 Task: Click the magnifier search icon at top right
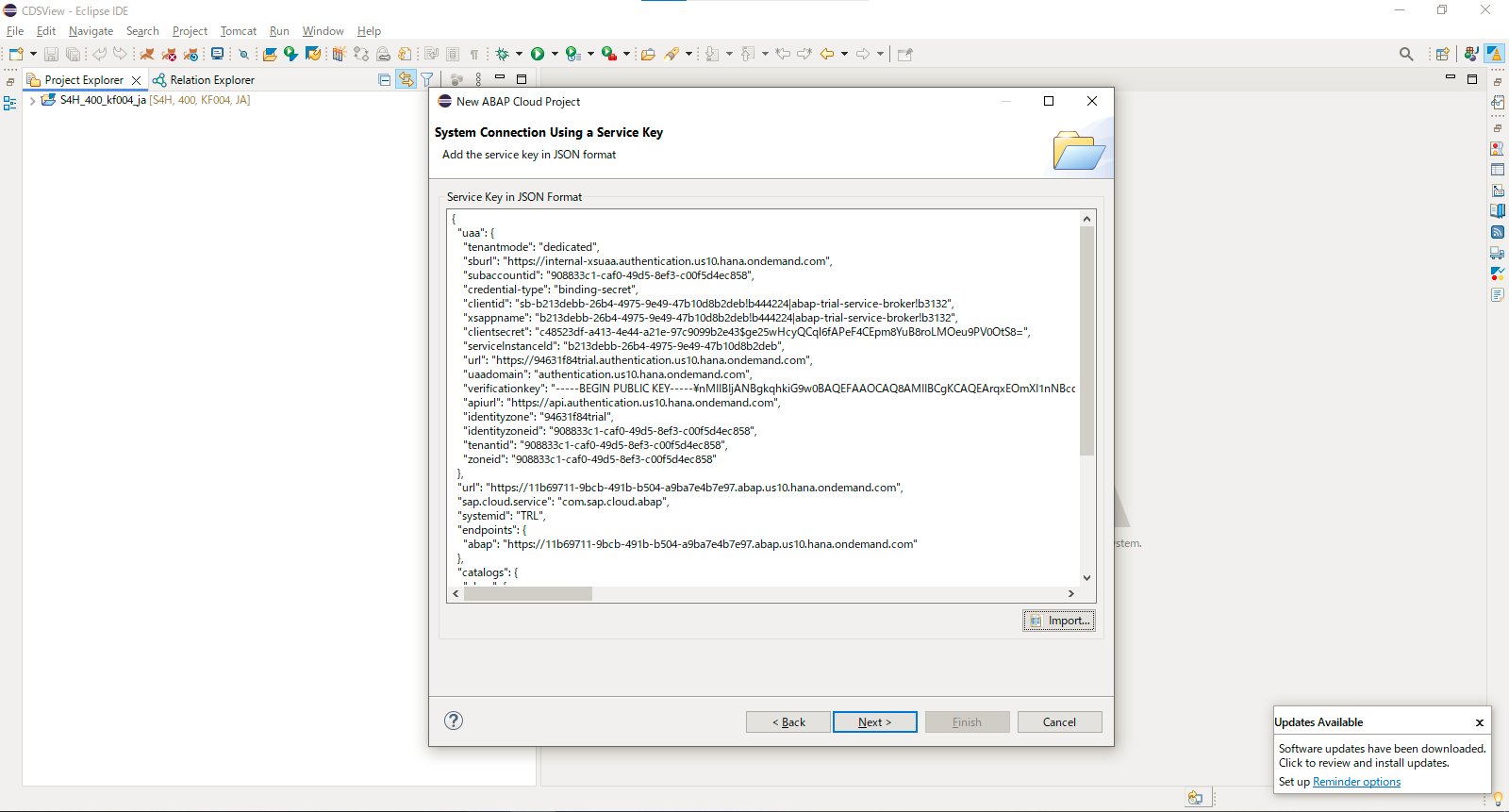click(1406, 54)
